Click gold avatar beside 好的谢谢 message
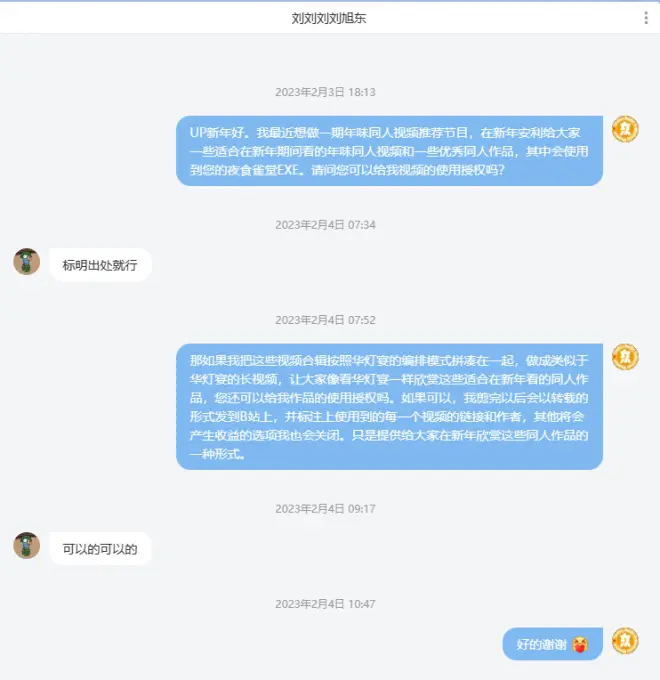Viewport: 660px width, 680px height. [625, 641]
